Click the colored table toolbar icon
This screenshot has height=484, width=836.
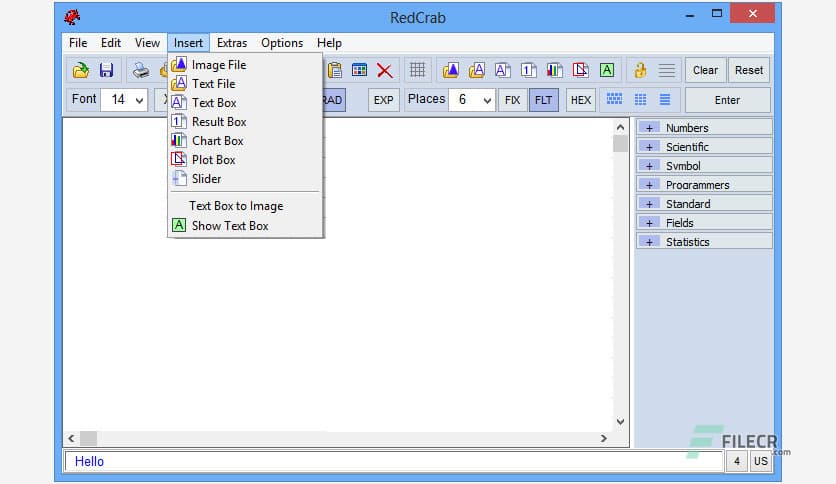pos(359,70)
